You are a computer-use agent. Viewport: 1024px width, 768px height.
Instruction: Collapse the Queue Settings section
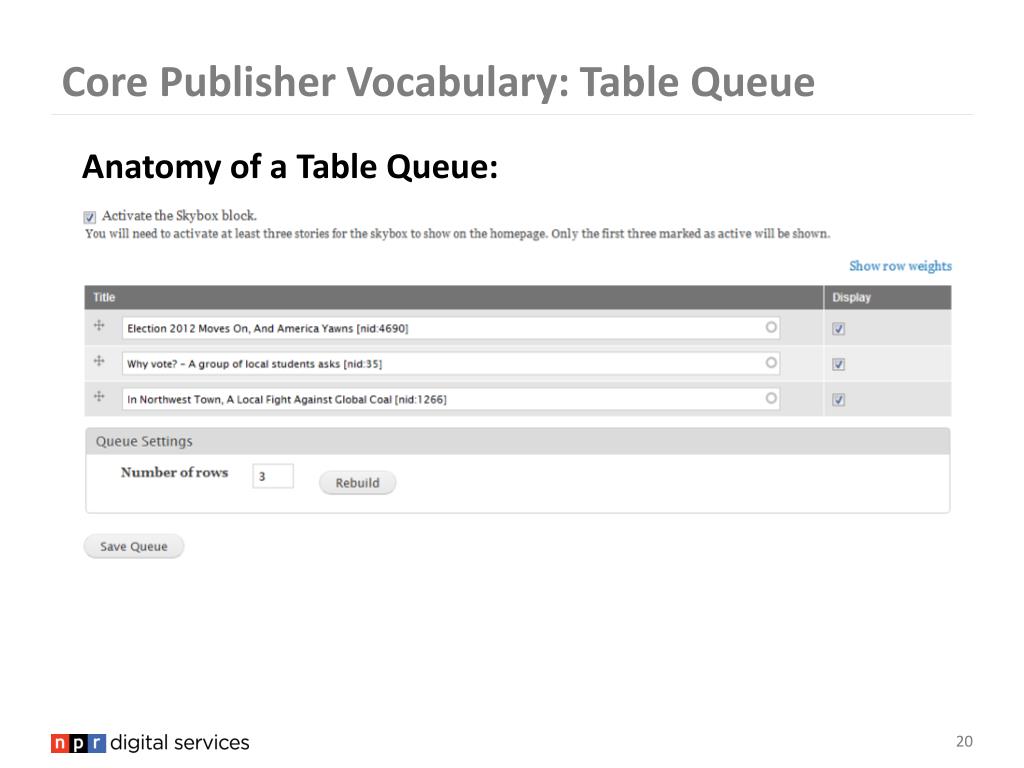click(144, 441)
